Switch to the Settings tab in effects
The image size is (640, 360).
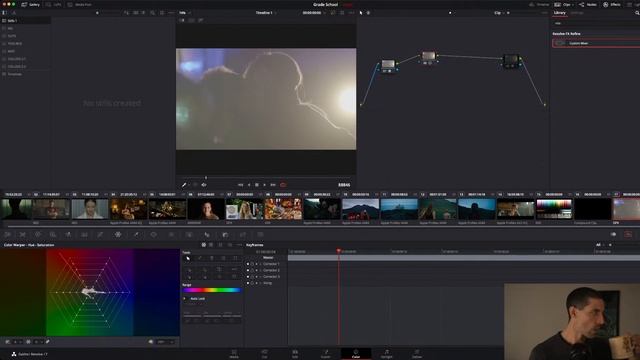tap(577, 13)
